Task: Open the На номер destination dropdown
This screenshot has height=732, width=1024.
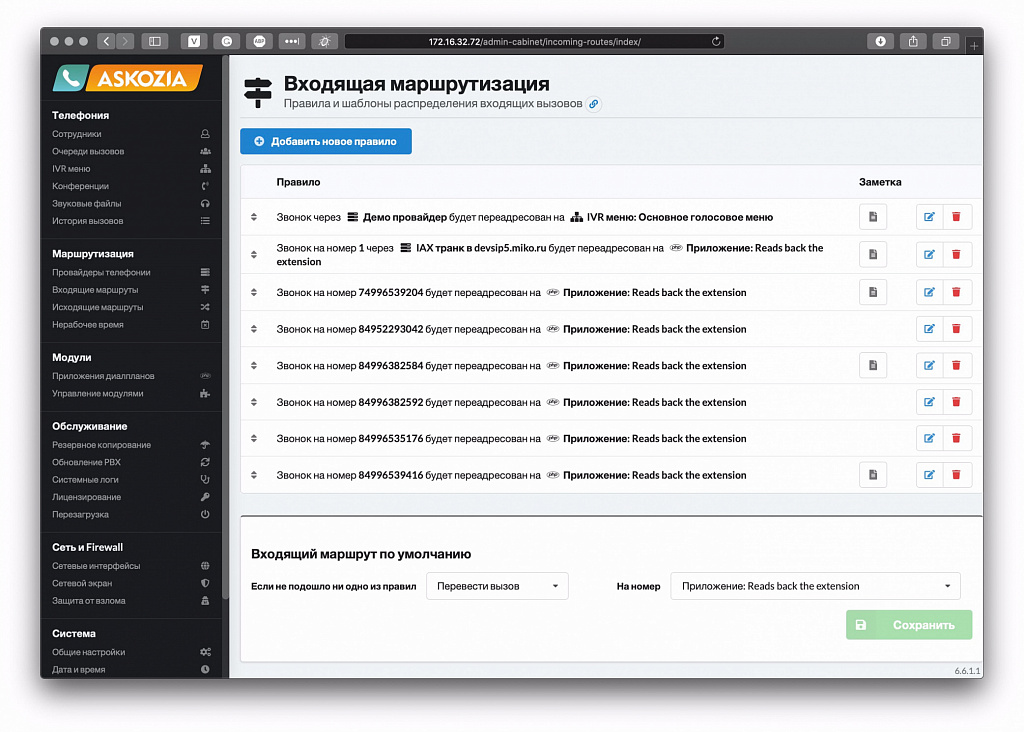Action: pyautogui.click(x=815, y=586)
